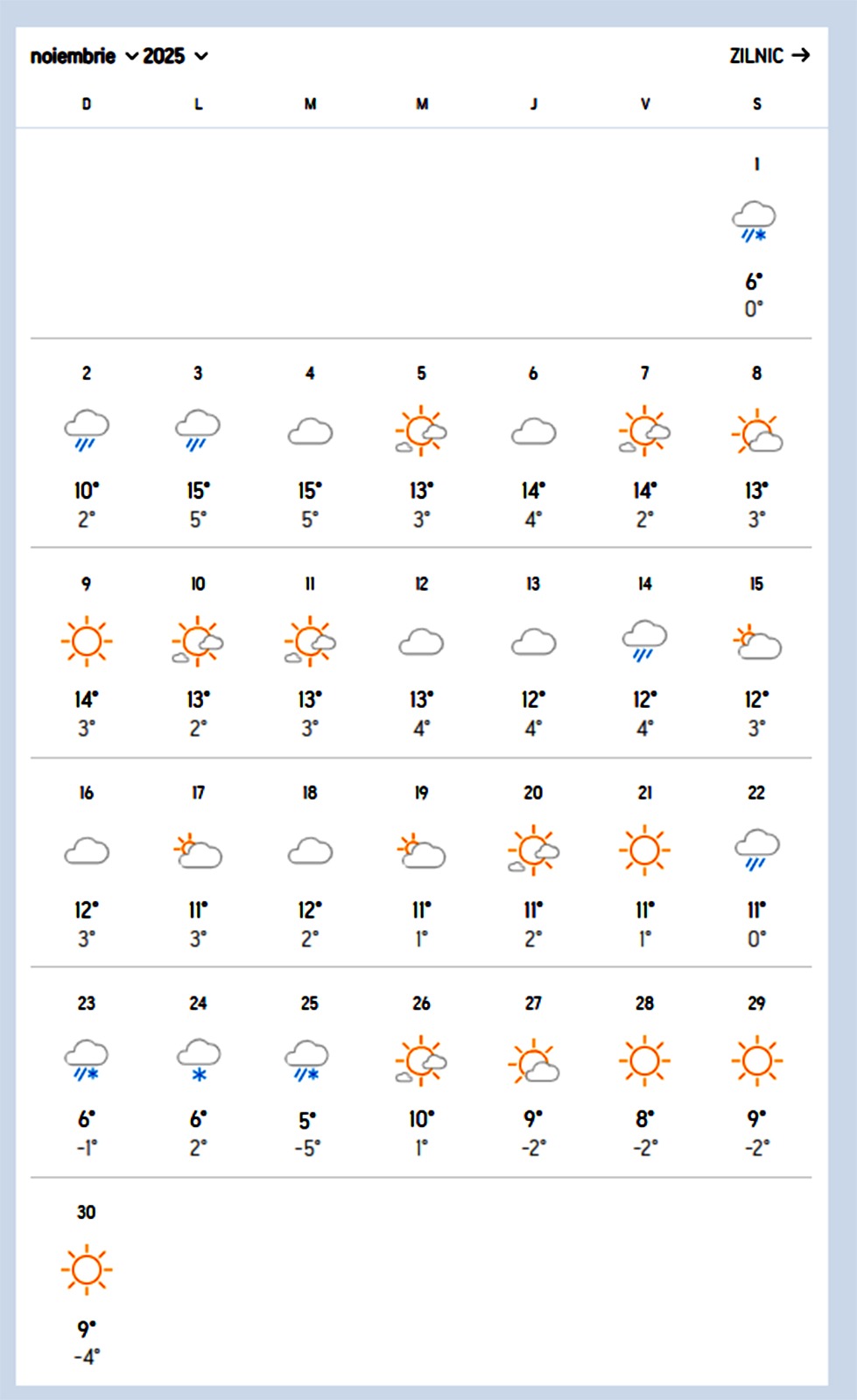This screenshot has width=857, height=1400.
Task: Switch to ZILNIC daily view
Action: pos(769,56)
